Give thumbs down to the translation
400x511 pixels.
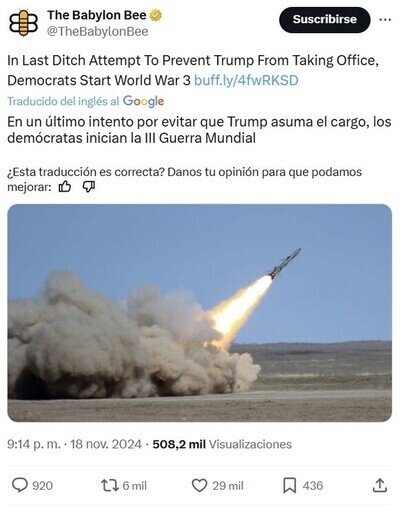point(88,187)
